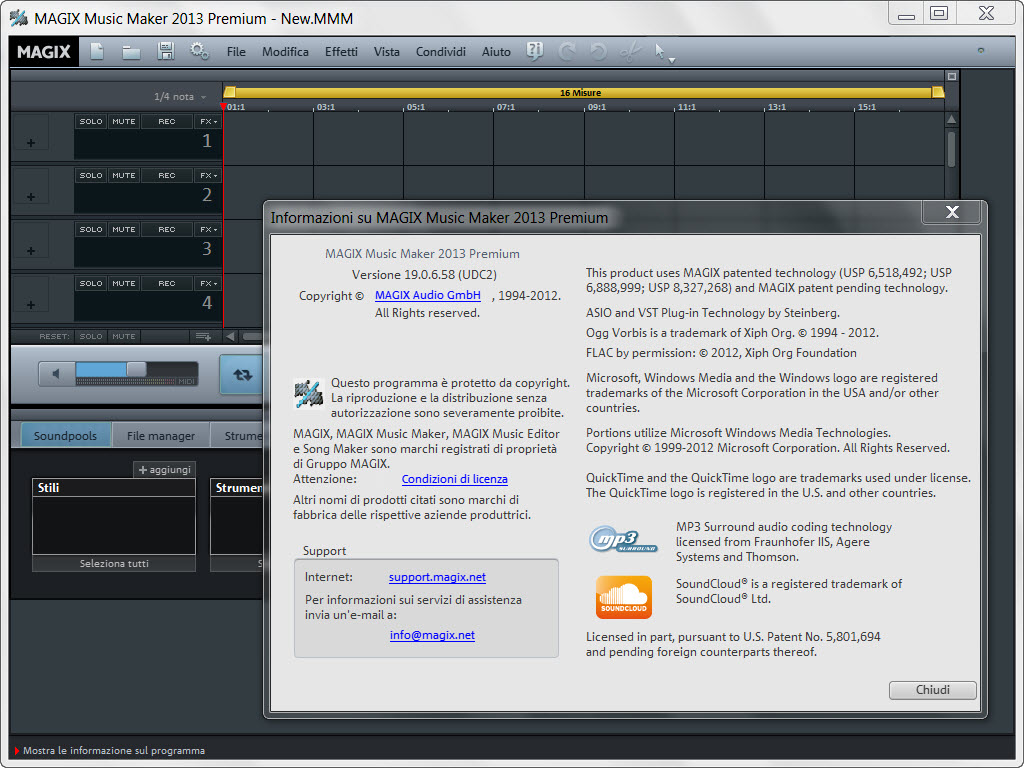
Task: Click info@magix.net email link
Action: pos(432,635)
